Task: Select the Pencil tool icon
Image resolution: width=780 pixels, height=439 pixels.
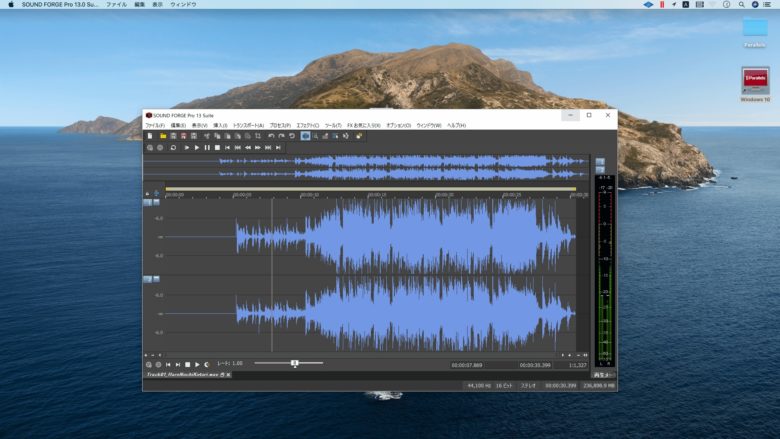Action: [325, 136]
